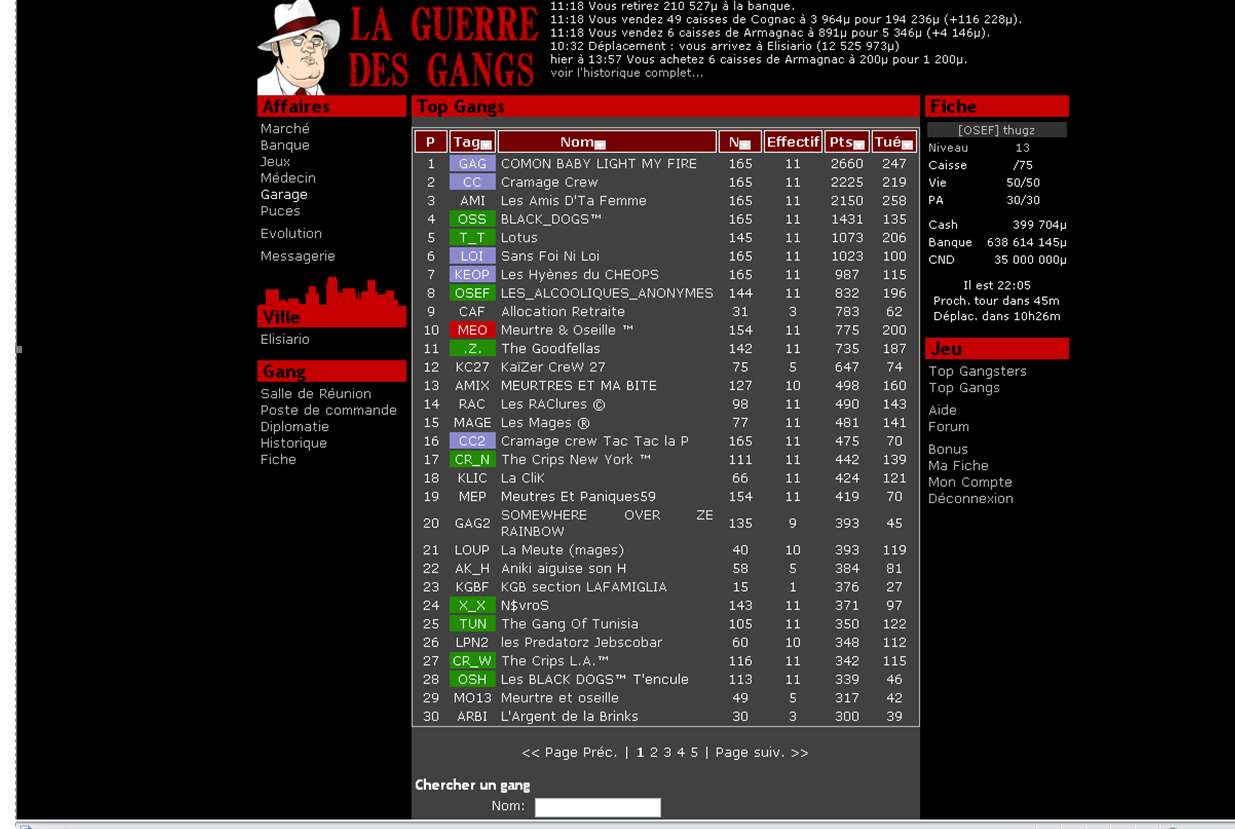The width and height of the screenshot is (1235, 829).
Task: Select gang The Gang Of Tunisia
Action: click(x=569, y=624)
